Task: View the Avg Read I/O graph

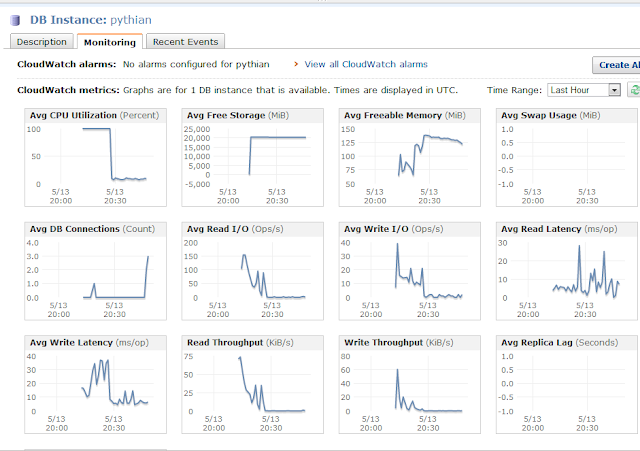Action: point(250,268)
